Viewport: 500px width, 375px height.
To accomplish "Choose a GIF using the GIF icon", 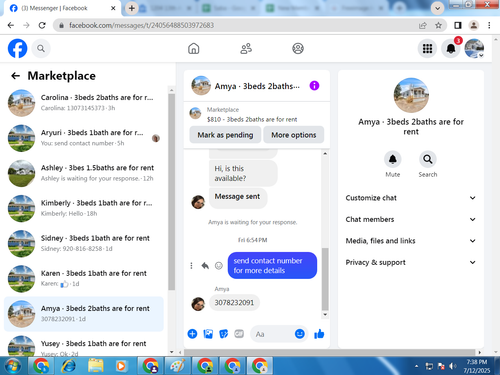I will pyautogui.click(x=239, y=334).
